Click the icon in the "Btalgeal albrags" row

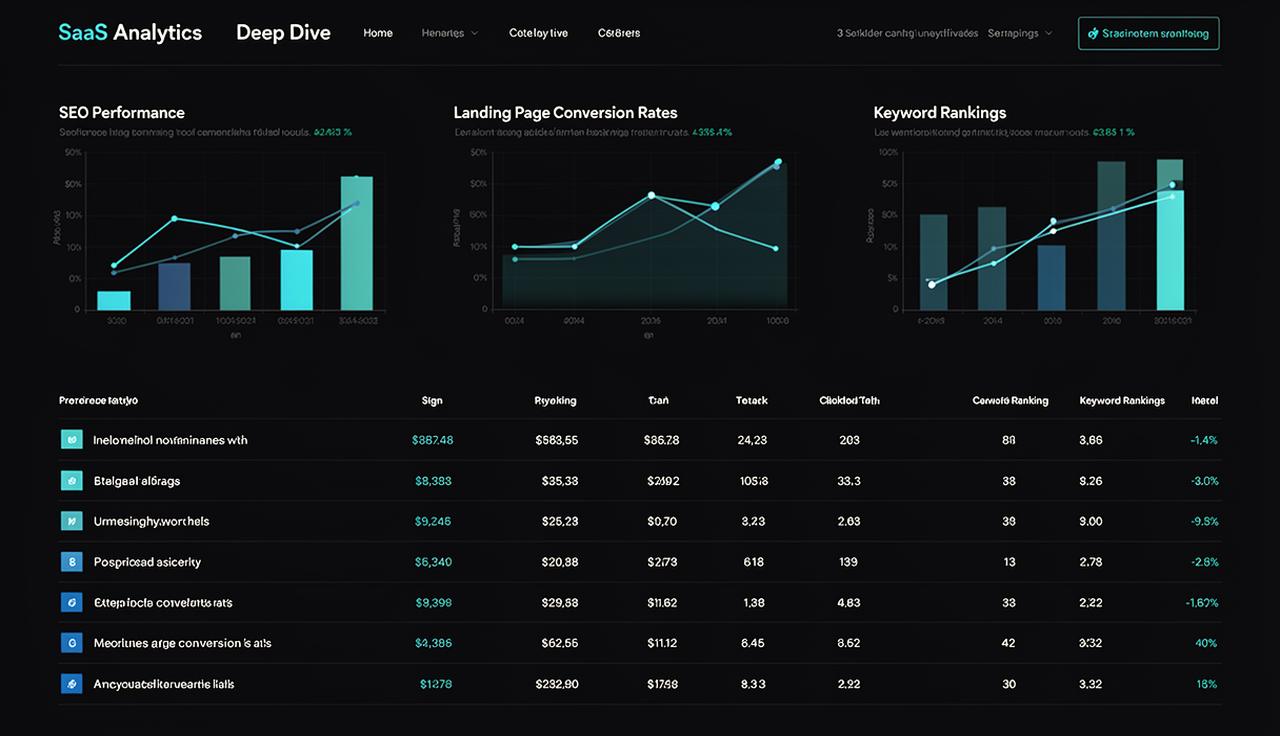click(71, 481)
